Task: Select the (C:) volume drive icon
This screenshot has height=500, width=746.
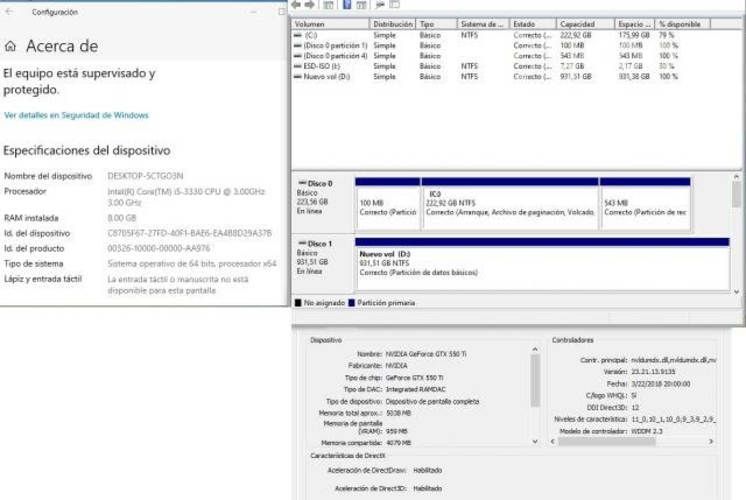Action: tap(298, 35)
